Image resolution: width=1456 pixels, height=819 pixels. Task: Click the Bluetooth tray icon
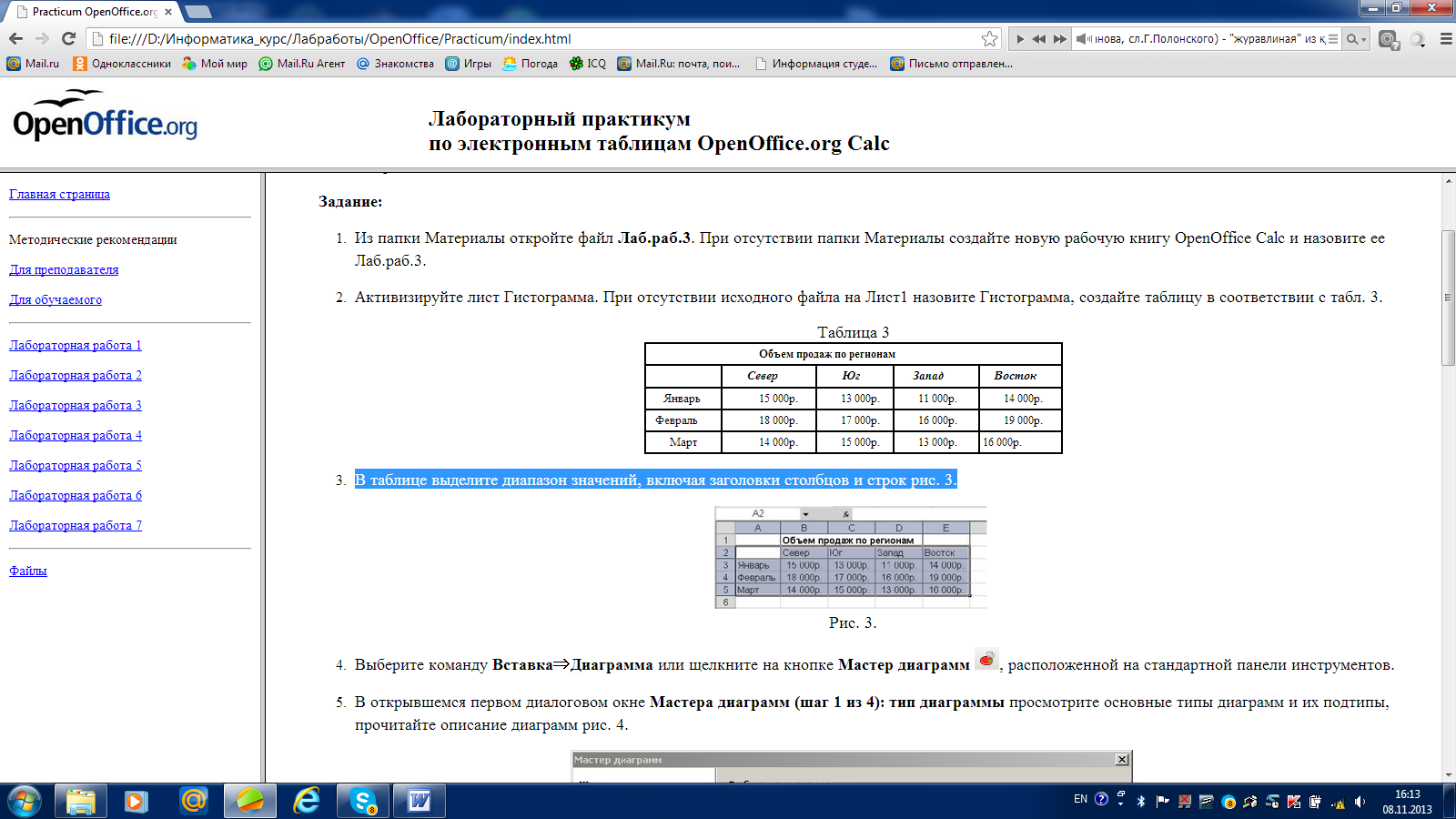1141,801
